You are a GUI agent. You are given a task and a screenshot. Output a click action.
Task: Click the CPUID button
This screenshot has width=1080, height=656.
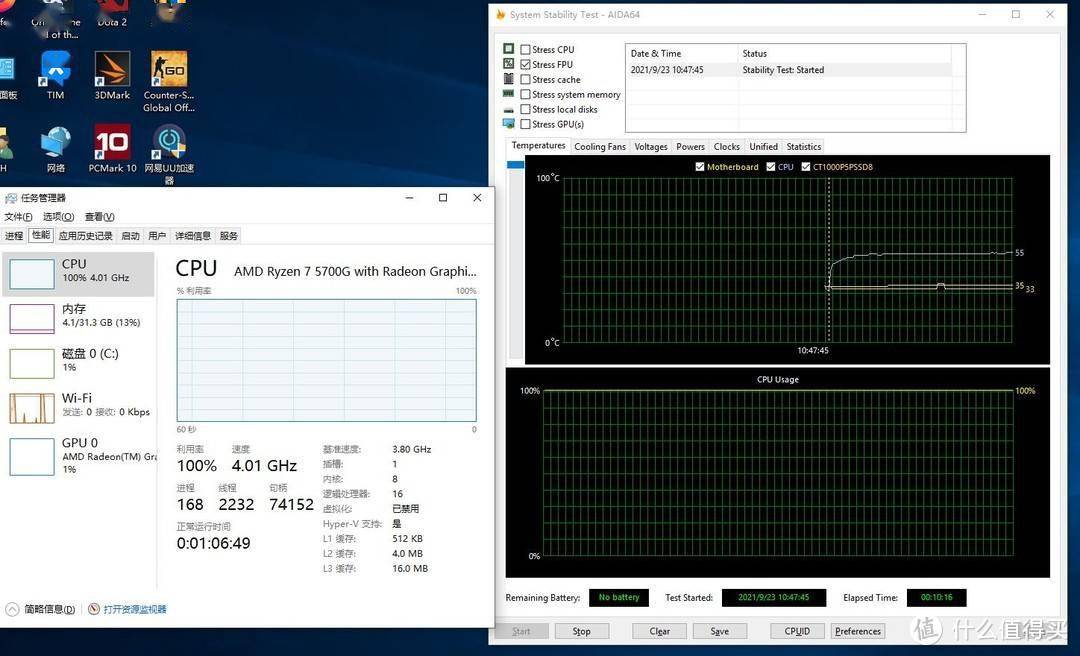(797, 631)
